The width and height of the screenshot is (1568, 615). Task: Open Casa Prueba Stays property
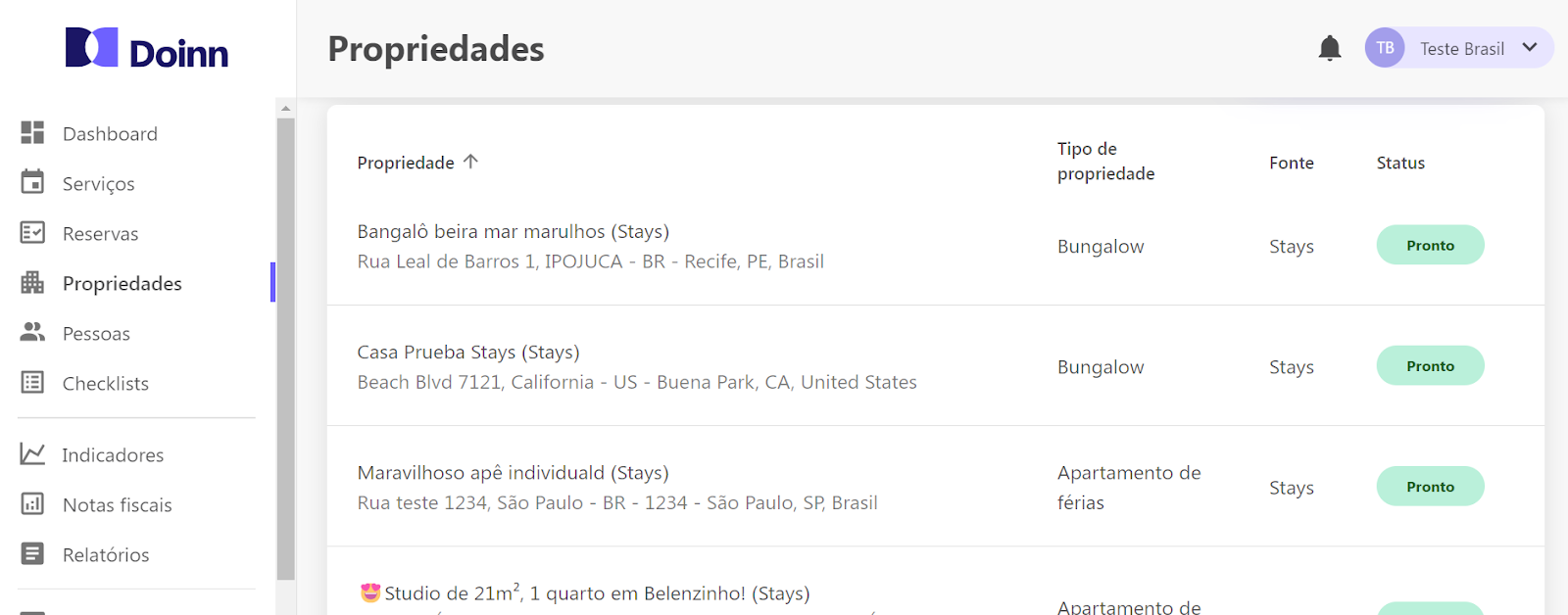coord(468,352)
